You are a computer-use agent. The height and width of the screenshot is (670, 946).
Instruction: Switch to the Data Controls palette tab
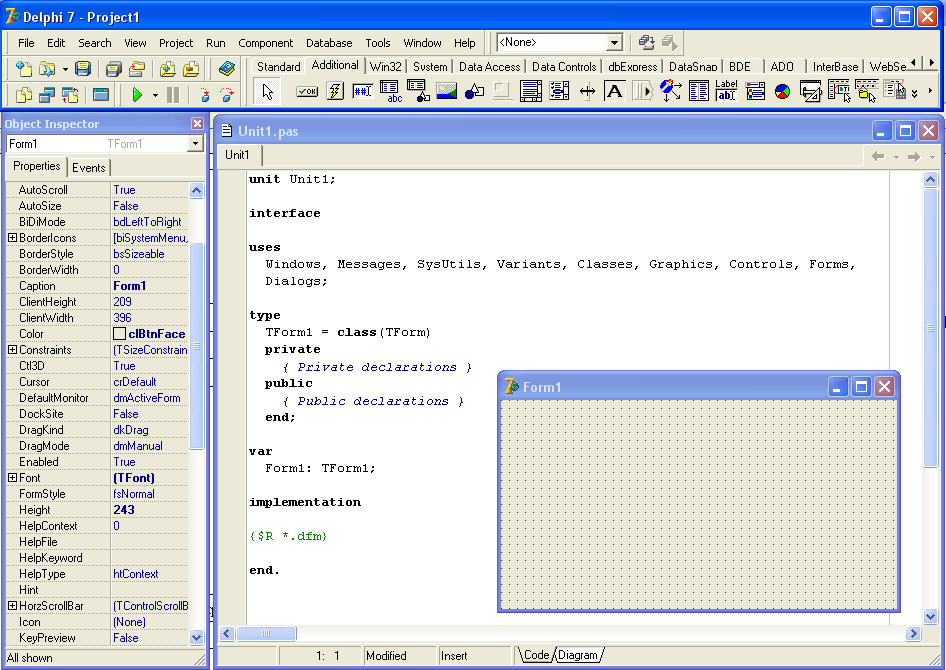564,66
